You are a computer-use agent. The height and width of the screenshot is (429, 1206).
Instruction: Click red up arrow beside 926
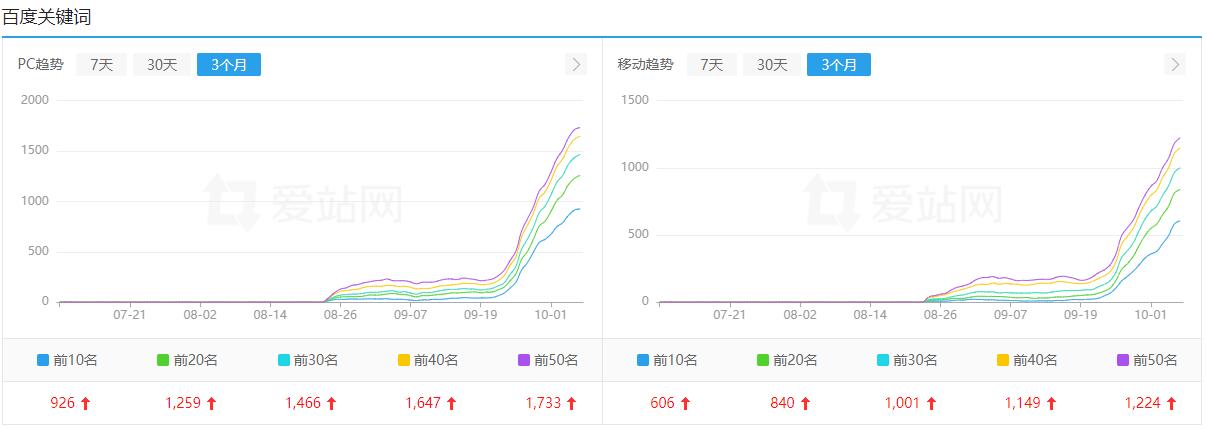pos(85,404)
